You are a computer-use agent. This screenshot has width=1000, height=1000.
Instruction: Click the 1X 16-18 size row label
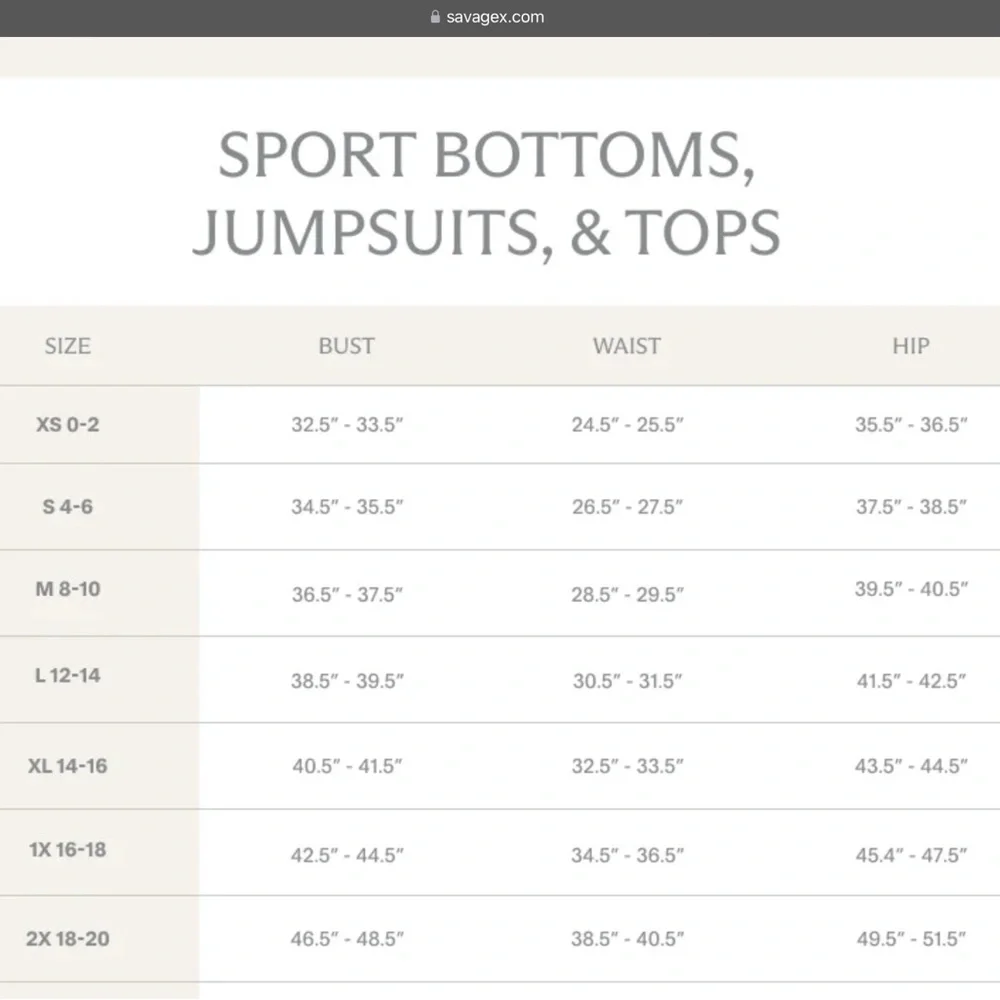(68, 850)
